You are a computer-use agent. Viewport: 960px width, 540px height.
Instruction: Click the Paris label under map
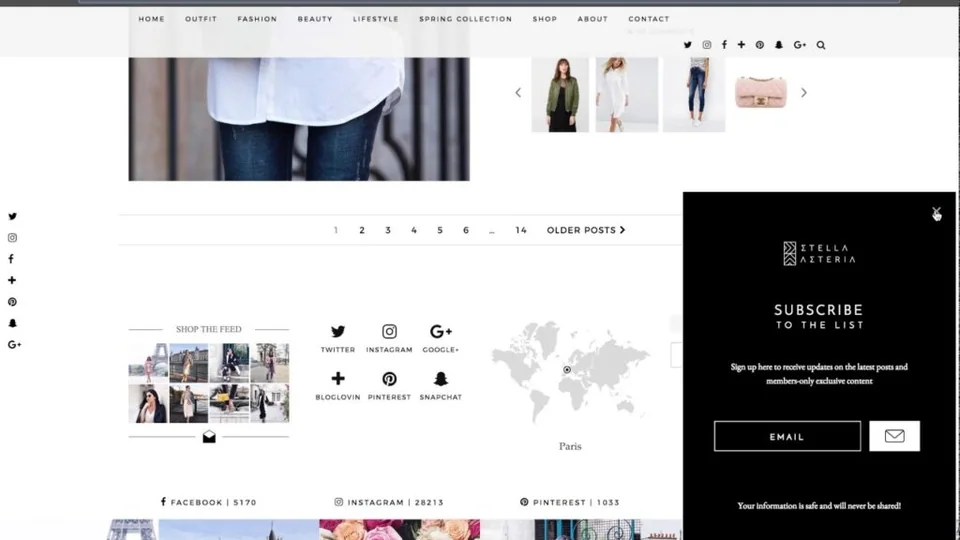coord(570,446)
